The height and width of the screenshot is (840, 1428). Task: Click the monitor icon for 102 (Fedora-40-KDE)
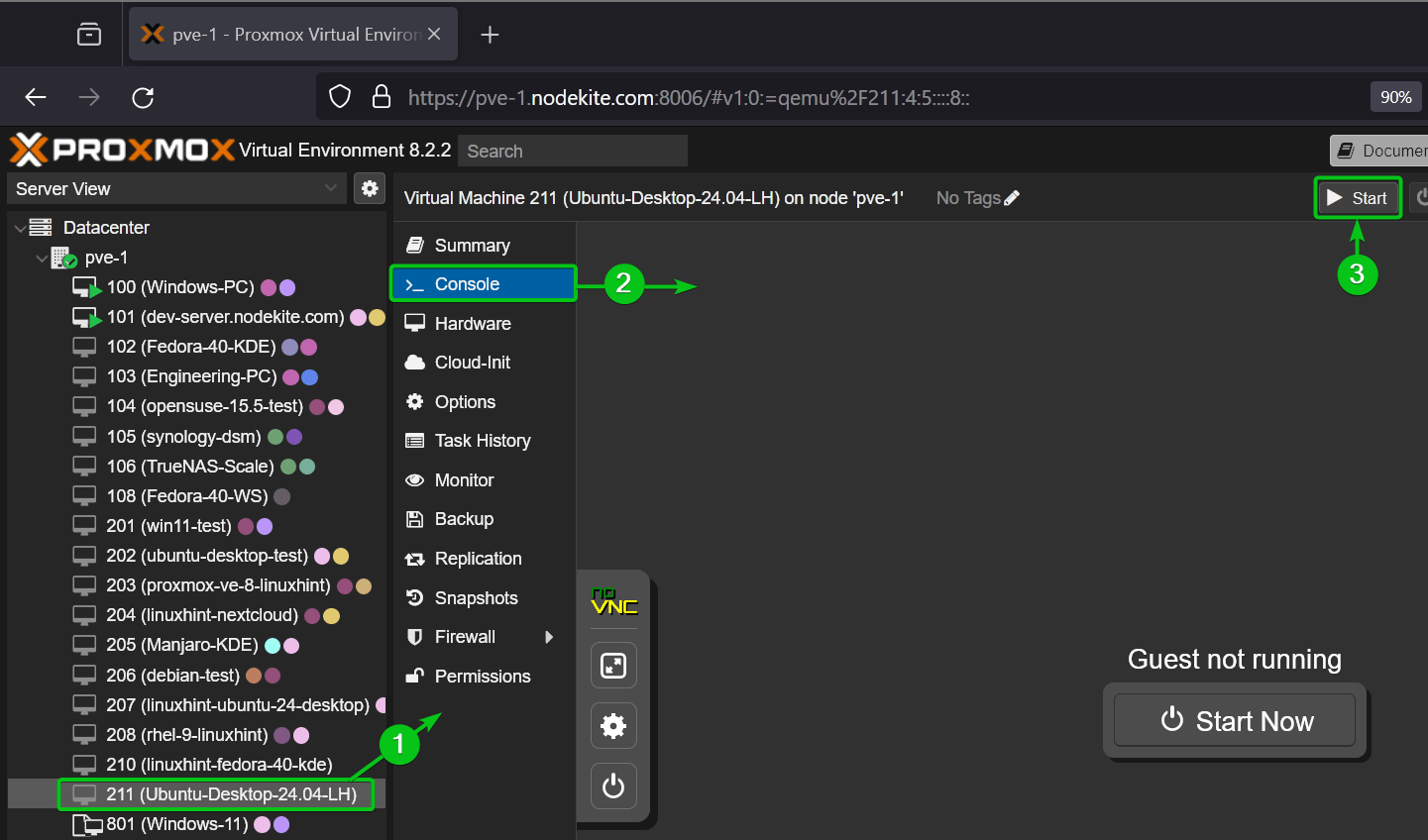(85, 347)
